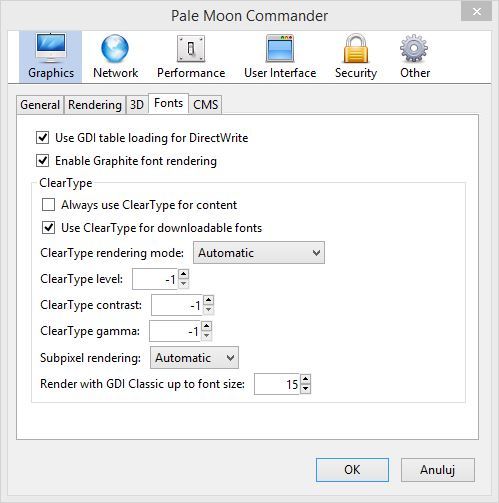Increase ClearType gamma with up arrow
Screen dimensions: 499x503
207,326
